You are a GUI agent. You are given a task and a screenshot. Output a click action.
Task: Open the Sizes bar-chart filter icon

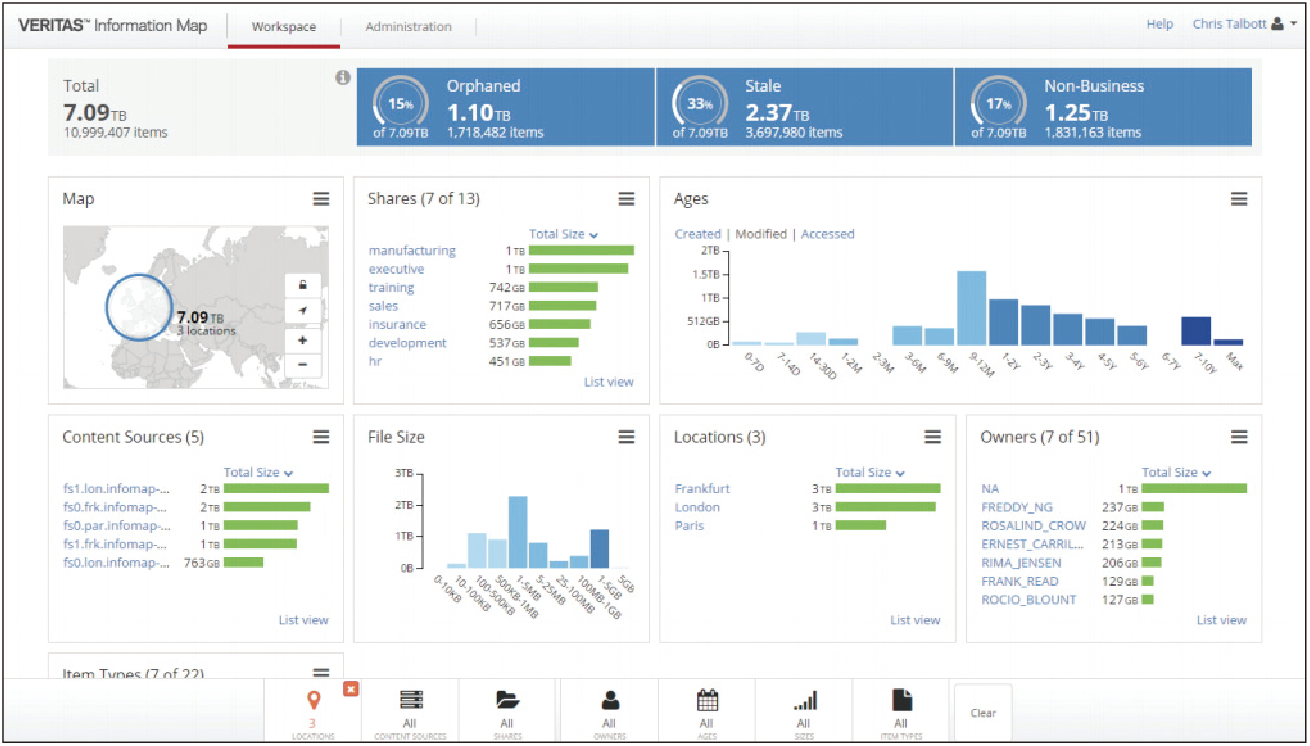(803, 700)
